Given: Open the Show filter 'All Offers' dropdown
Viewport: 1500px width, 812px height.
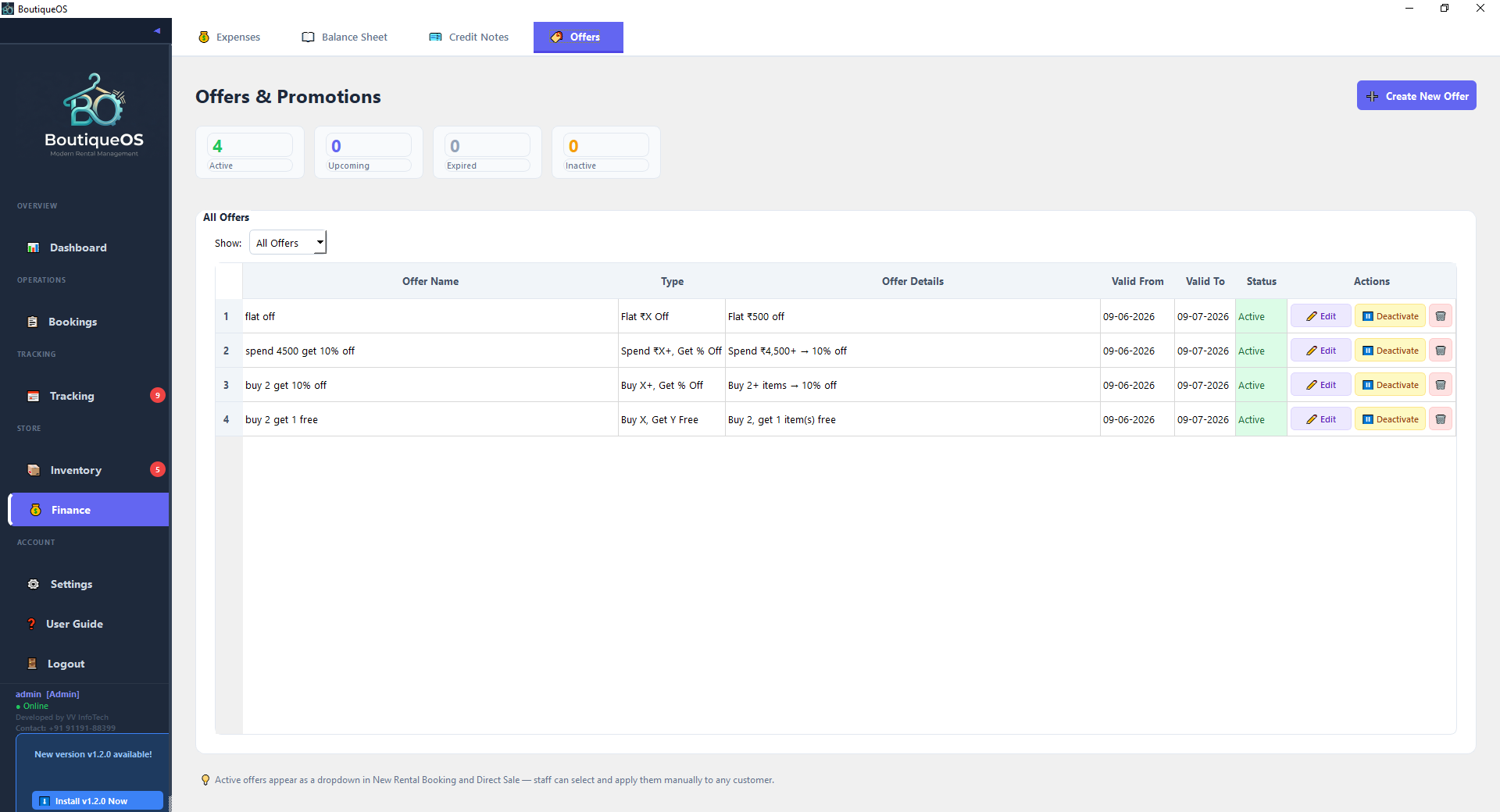Looking at the screenshot, I should coord(287,243).
